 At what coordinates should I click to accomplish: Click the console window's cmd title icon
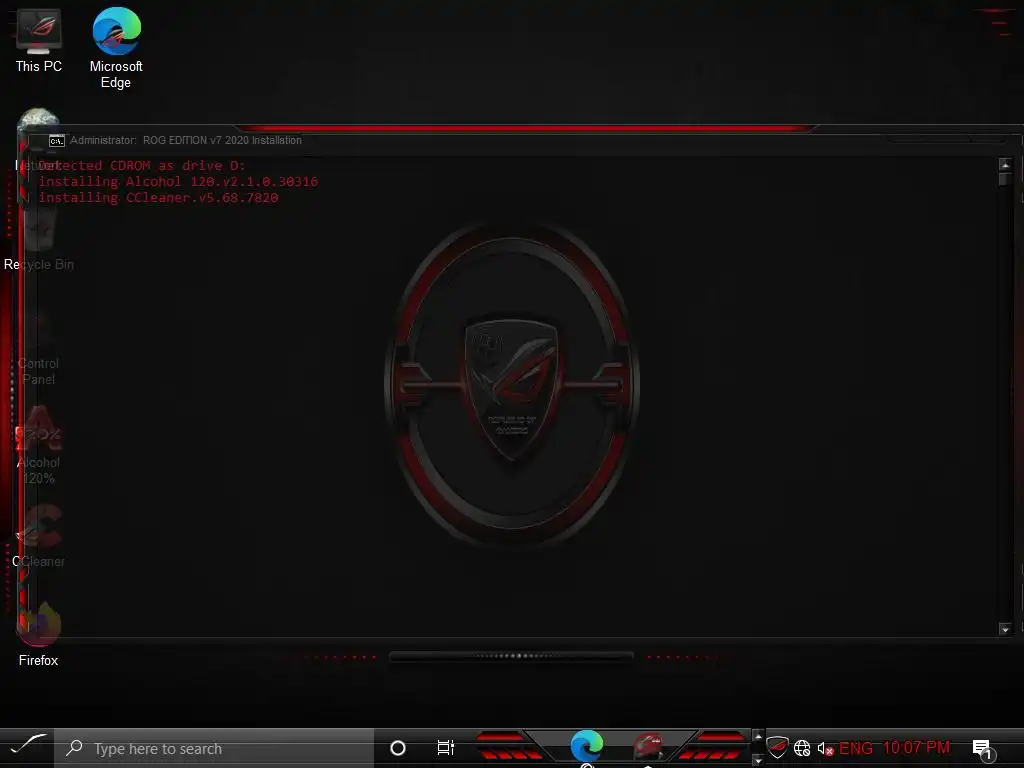(57, 140)
